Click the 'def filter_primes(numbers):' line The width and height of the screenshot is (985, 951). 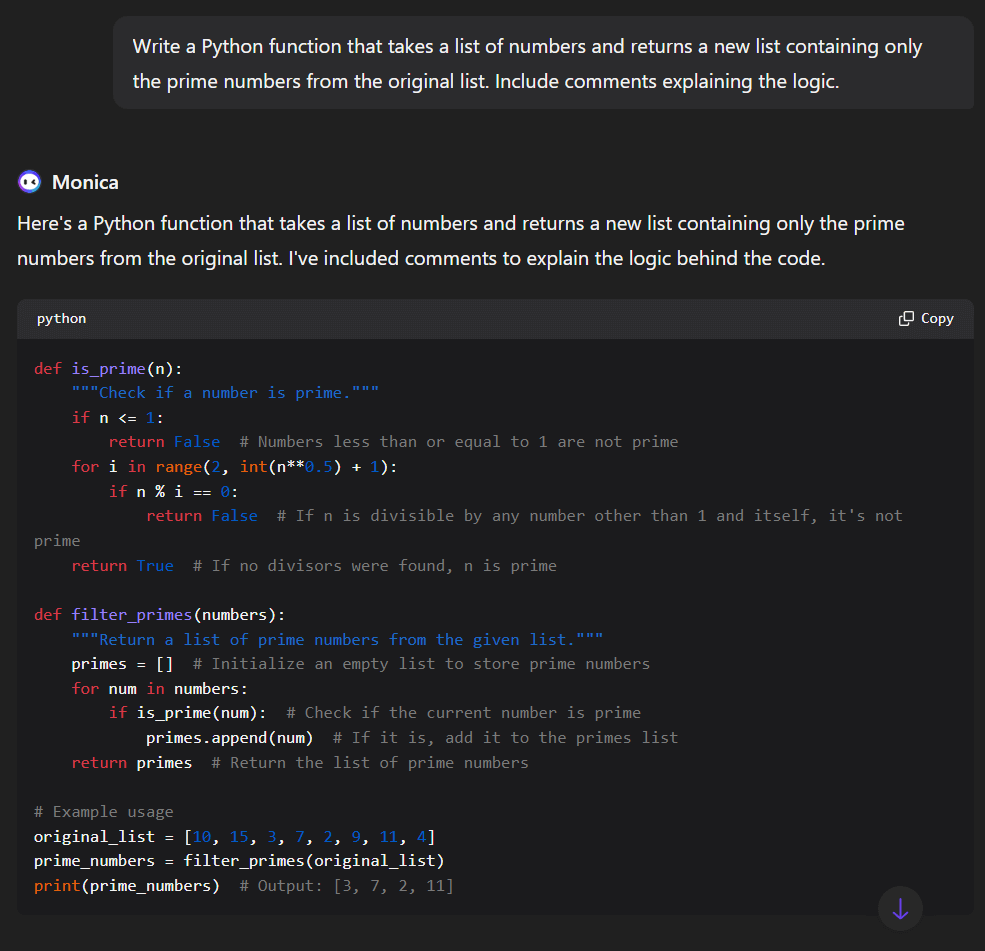click(160, 615)
